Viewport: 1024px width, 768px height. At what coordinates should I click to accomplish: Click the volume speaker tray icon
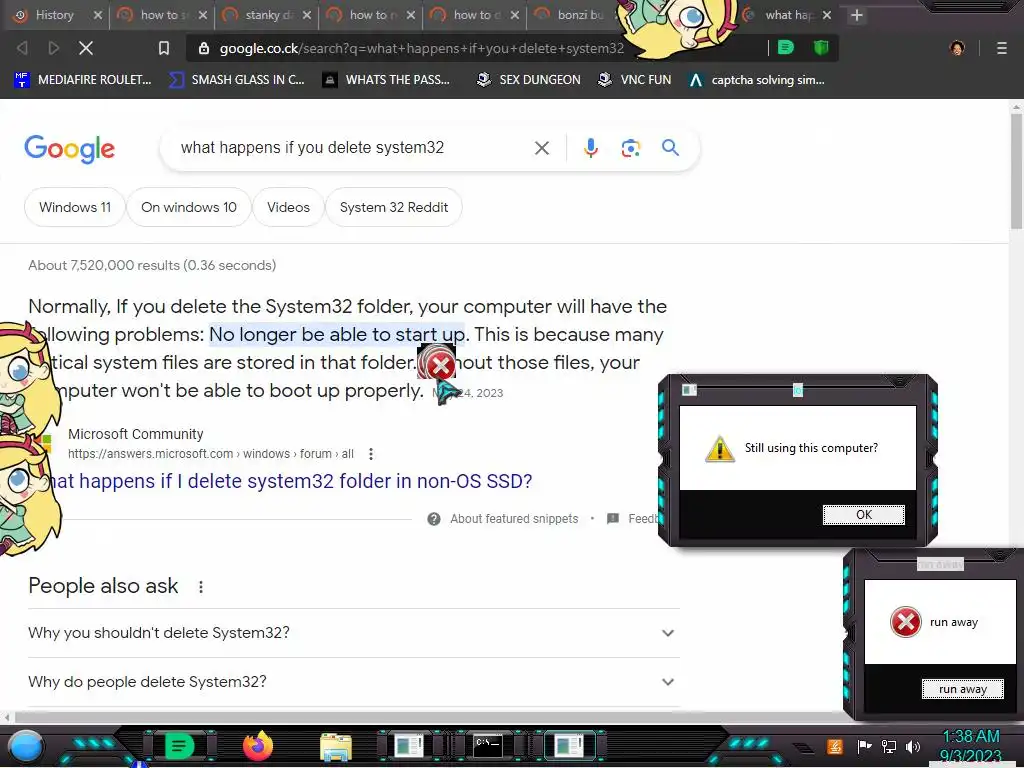tap(913, 746)
